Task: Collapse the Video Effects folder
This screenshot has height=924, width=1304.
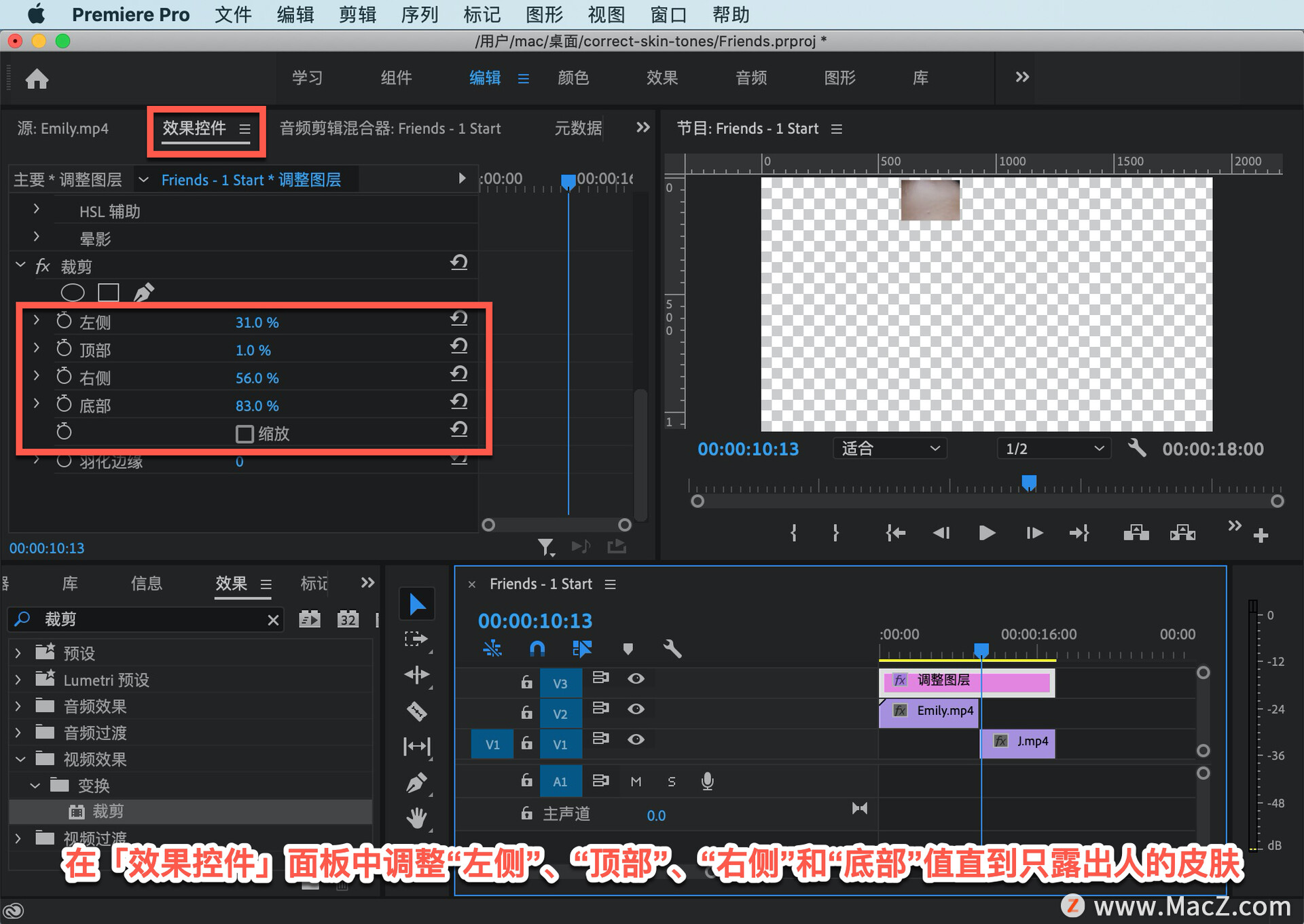Action: (20, 759)
